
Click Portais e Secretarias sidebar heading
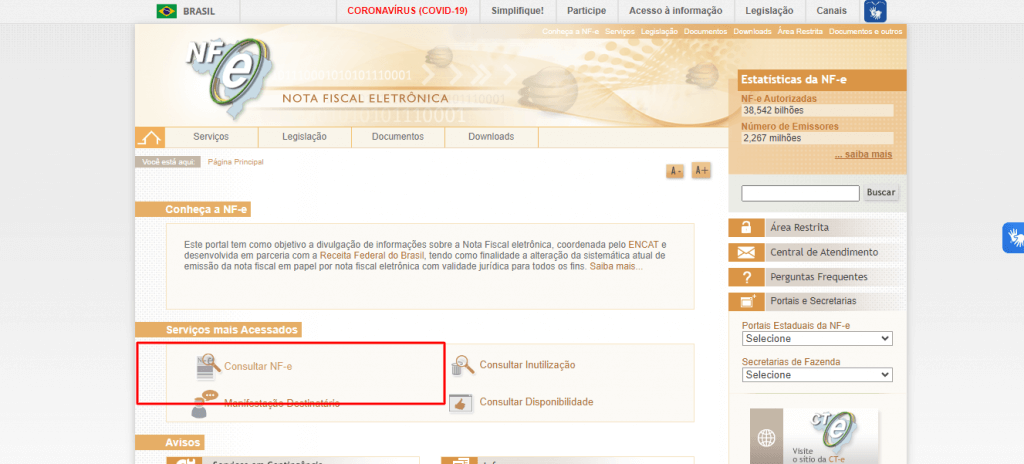tap(813, 301)
